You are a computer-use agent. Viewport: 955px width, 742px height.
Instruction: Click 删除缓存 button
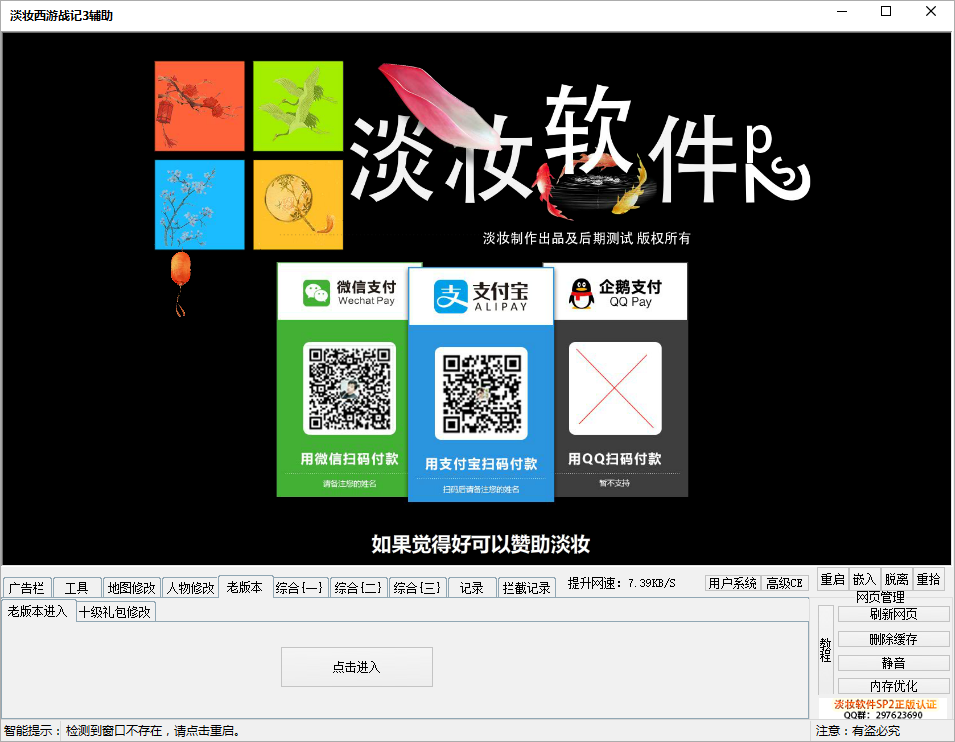click(893, 639)
